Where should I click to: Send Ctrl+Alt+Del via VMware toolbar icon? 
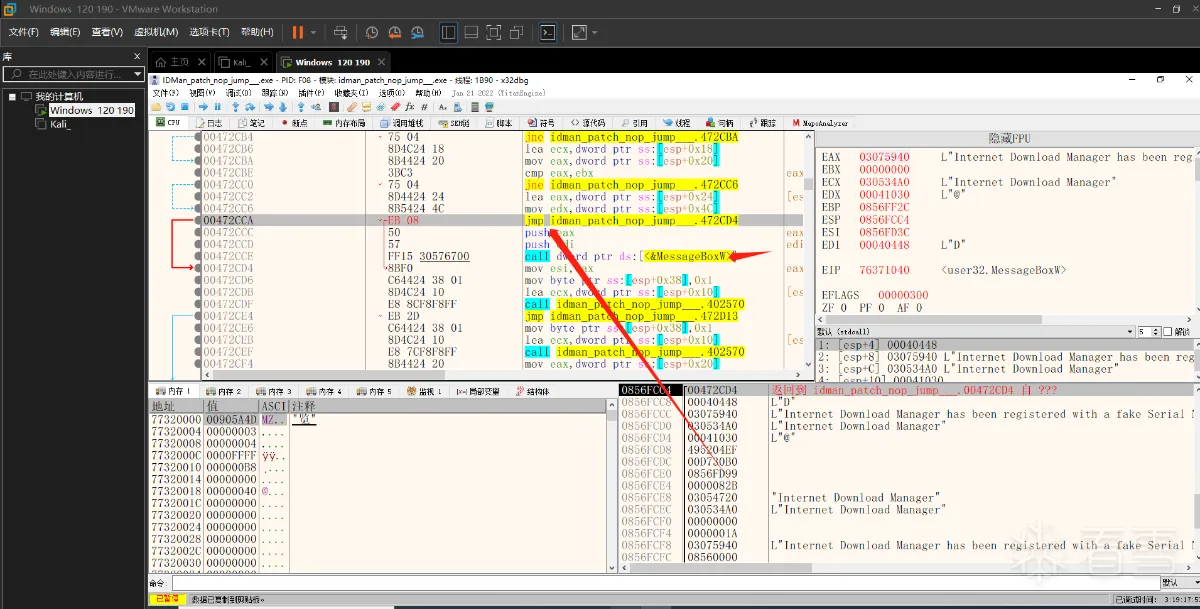pos(341,32)
